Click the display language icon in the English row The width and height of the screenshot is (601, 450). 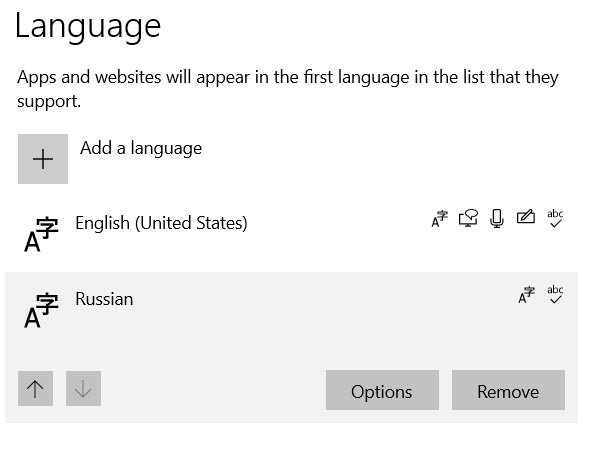[439, 219]
